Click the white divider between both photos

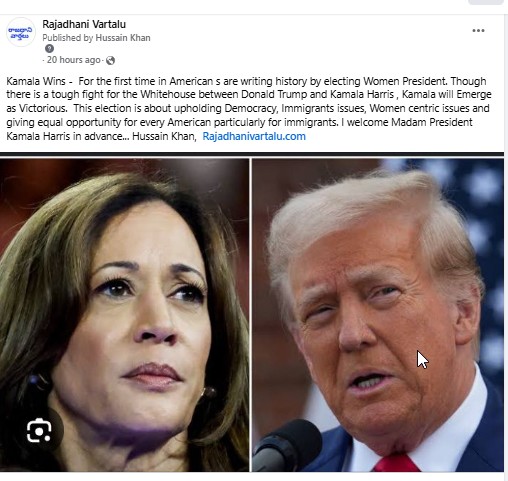pos(250,315)
